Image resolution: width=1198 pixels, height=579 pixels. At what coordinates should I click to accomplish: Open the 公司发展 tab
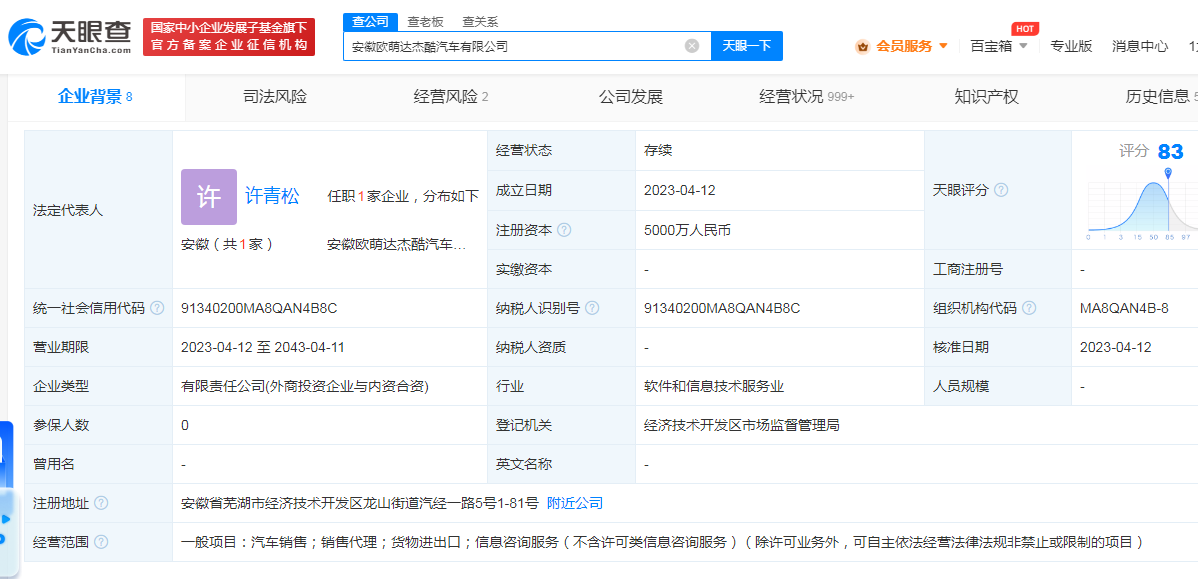pyautogui.click(x=630, y=97)
